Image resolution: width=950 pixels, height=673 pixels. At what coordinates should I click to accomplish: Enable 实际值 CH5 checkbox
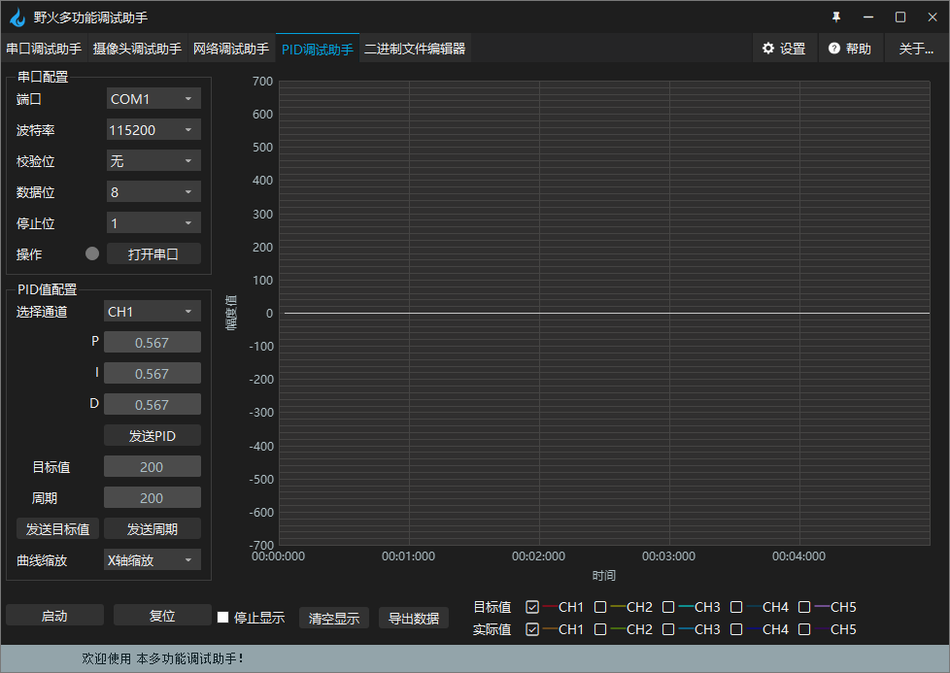[x=804, y=629]
